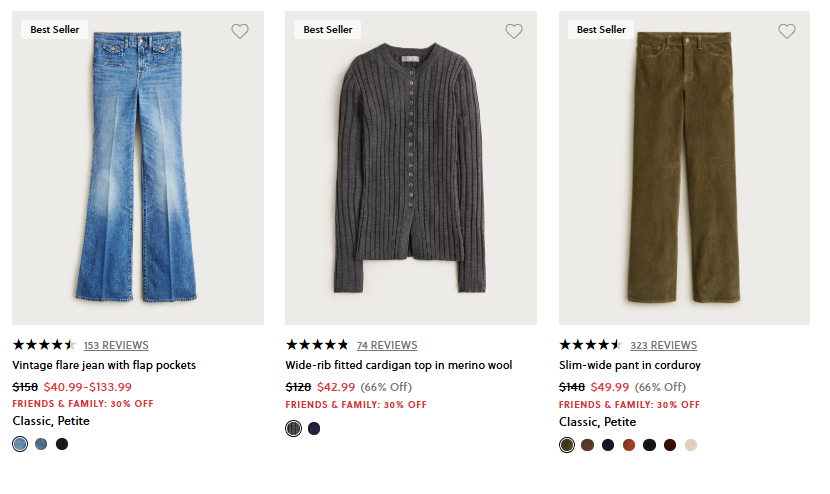Open 323 Reviews for the corduroy pant
The height and width of the screenshot is (494, 830).
[663, 345]
